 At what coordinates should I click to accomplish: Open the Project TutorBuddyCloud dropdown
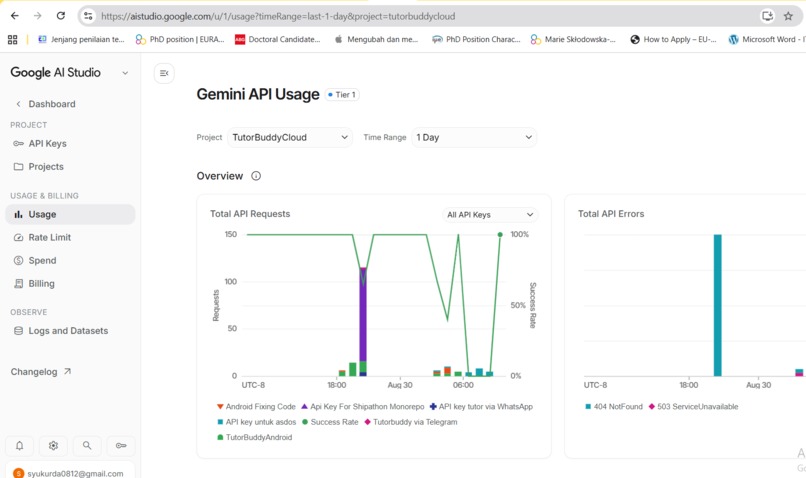[x=290, y=137]
